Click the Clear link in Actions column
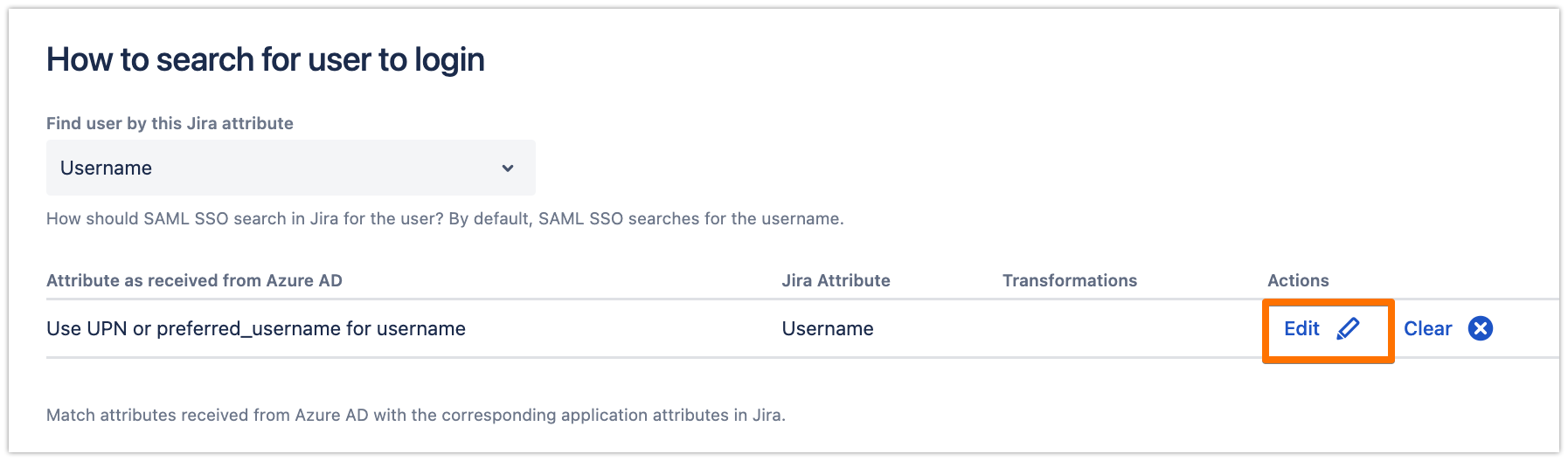1568x461 pixels. coord(1427,328)
